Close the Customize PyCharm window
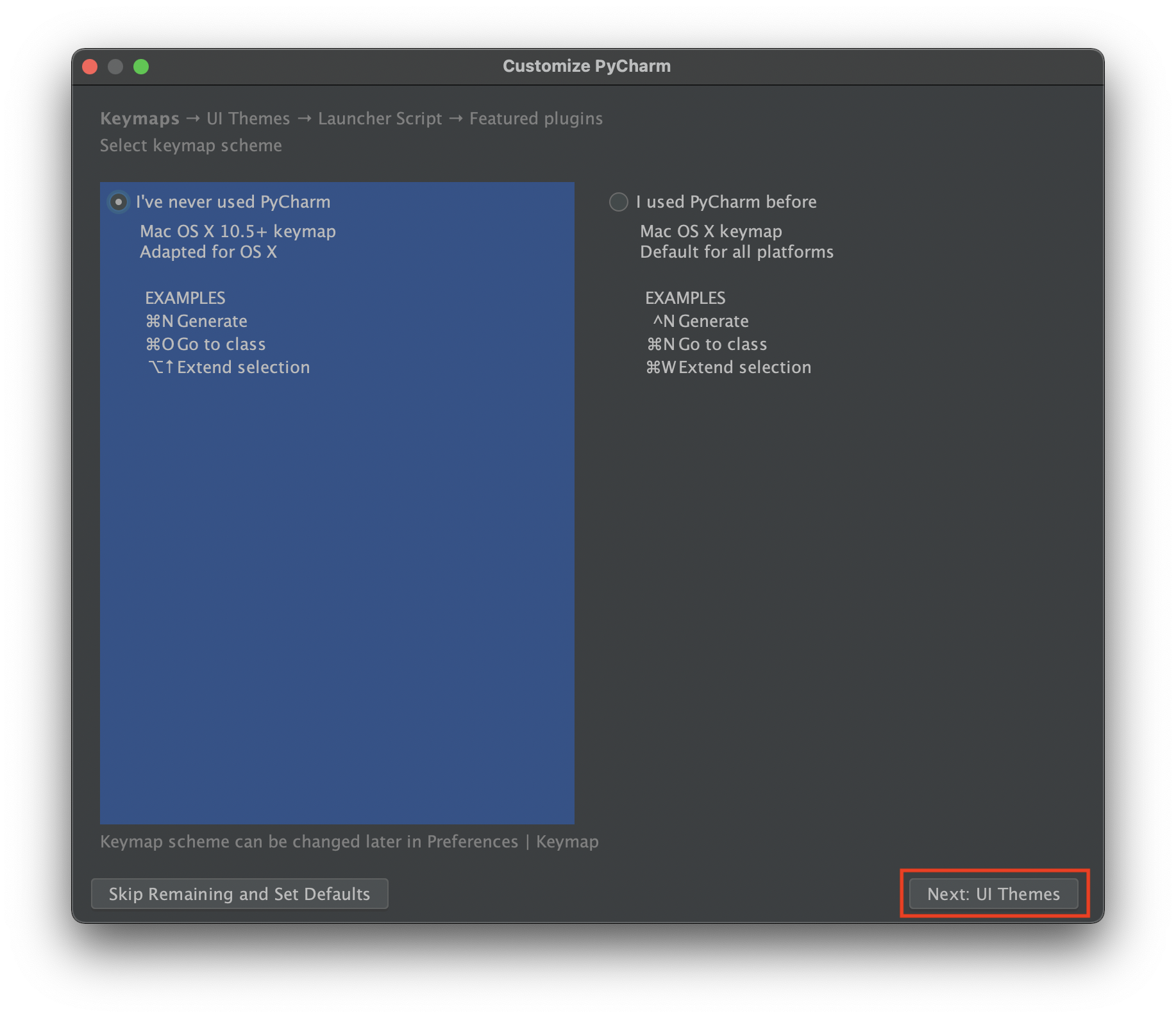 point(90,67)
